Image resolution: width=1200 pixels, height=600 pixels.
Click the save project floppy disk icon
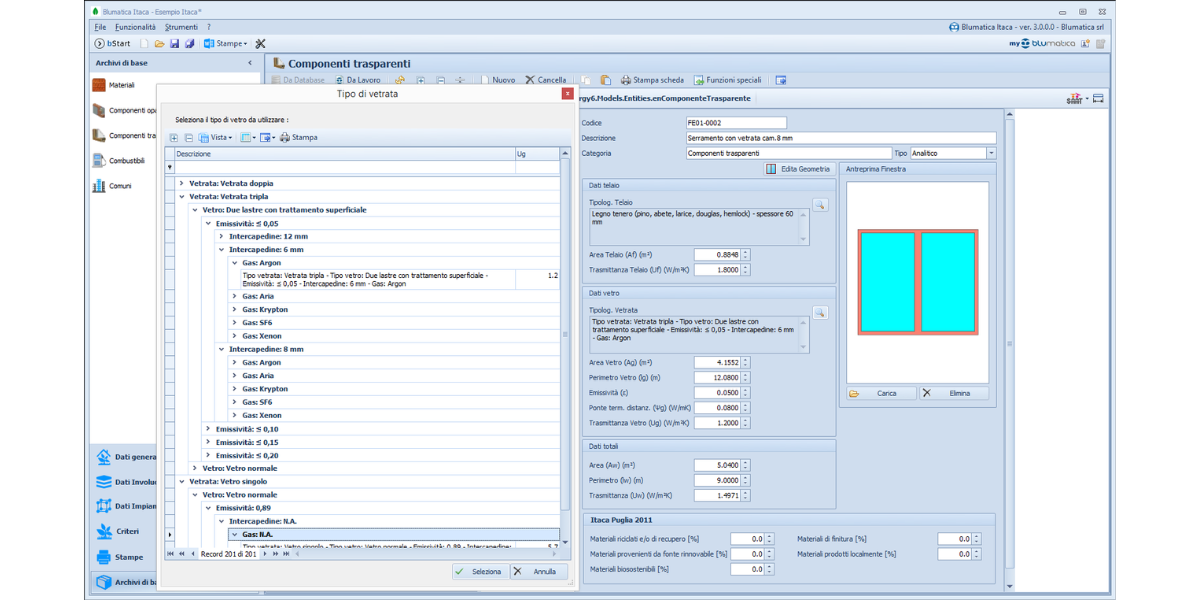point(174,44)
